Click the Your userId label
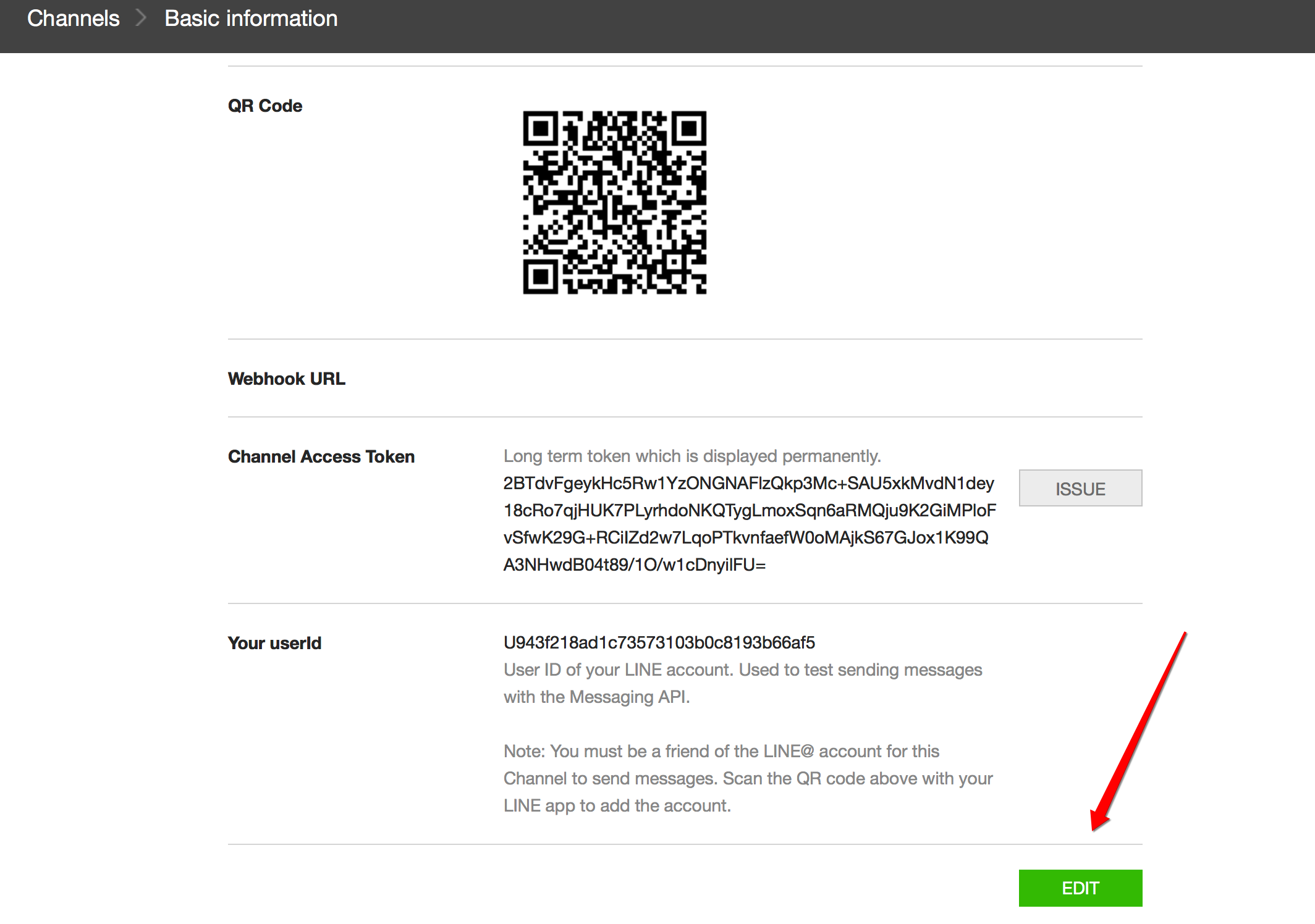This screenshot has height=924, width=1315. tap(274, 643)
